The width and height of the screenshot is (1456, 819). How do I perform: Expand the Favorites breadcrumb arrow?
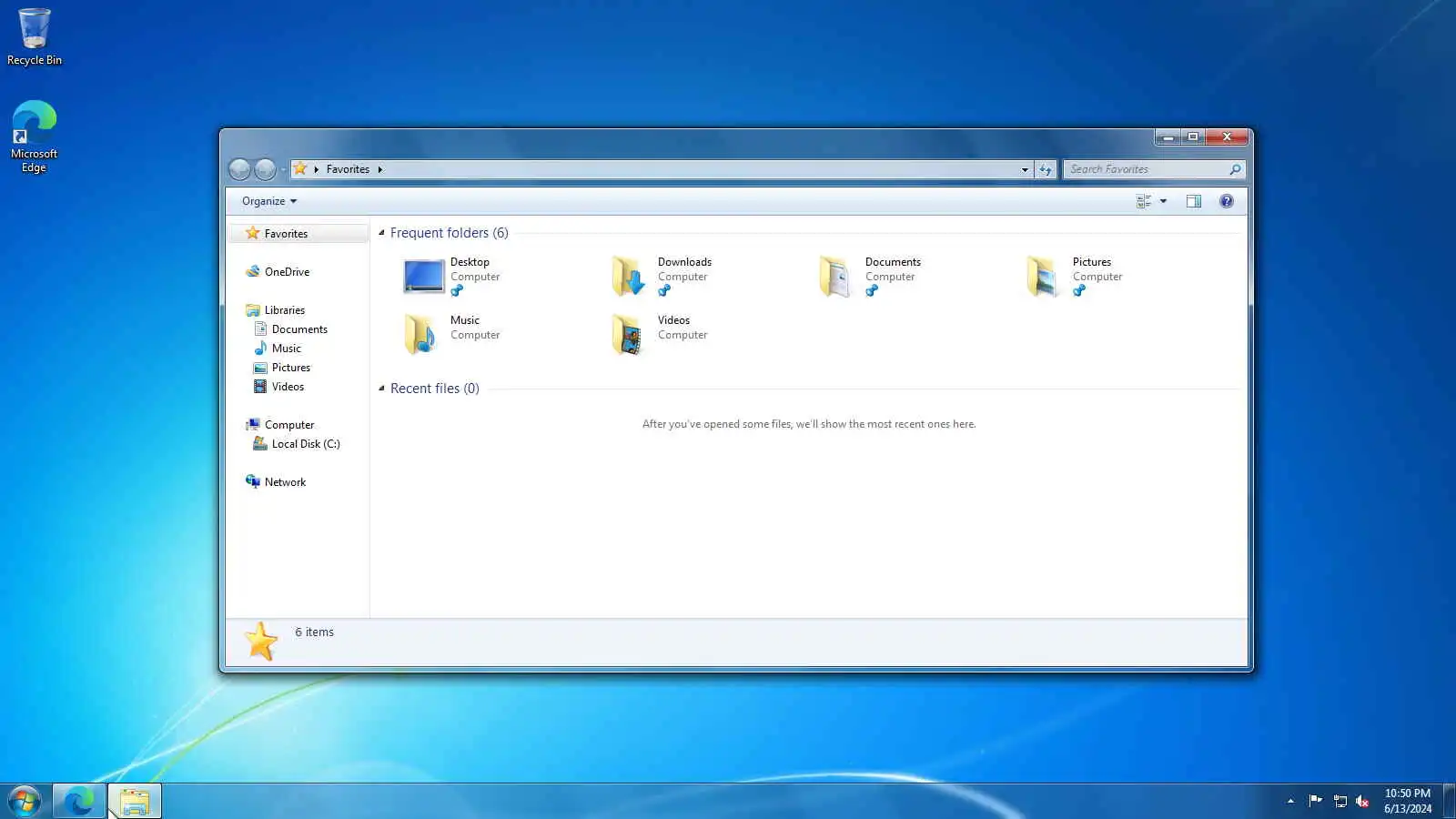coord(379,169)
